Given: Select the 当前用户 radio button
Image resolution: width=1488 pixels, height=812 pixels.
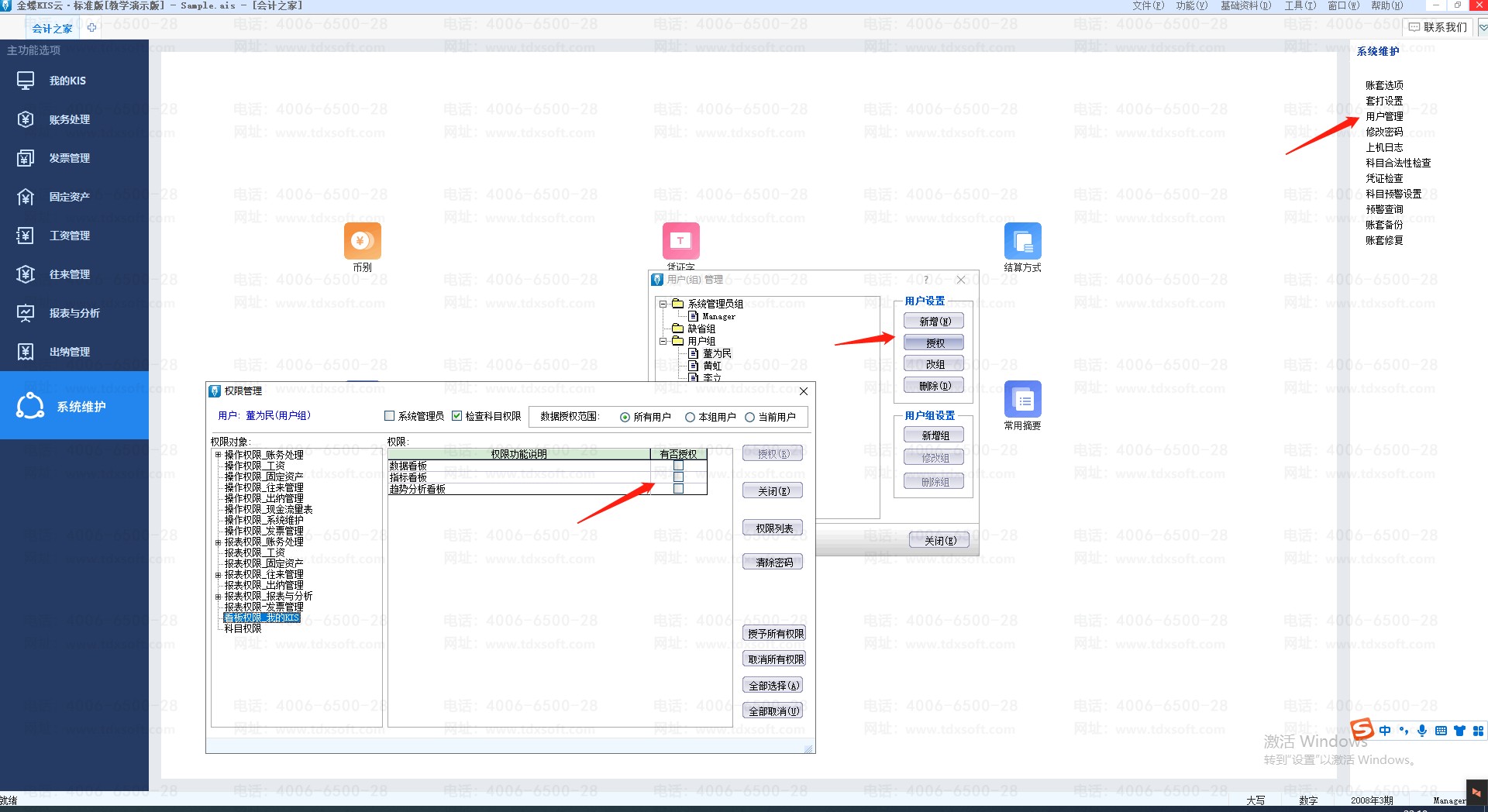Looking at the screenshot, I should (x=749, y=417).
